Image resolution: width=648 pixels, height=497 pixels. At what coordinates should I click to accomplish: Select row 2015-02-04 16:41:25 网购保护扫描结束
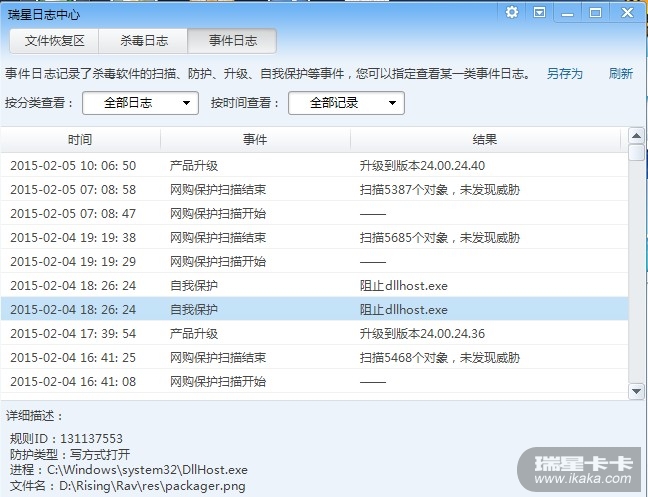(x=314, y=357)
